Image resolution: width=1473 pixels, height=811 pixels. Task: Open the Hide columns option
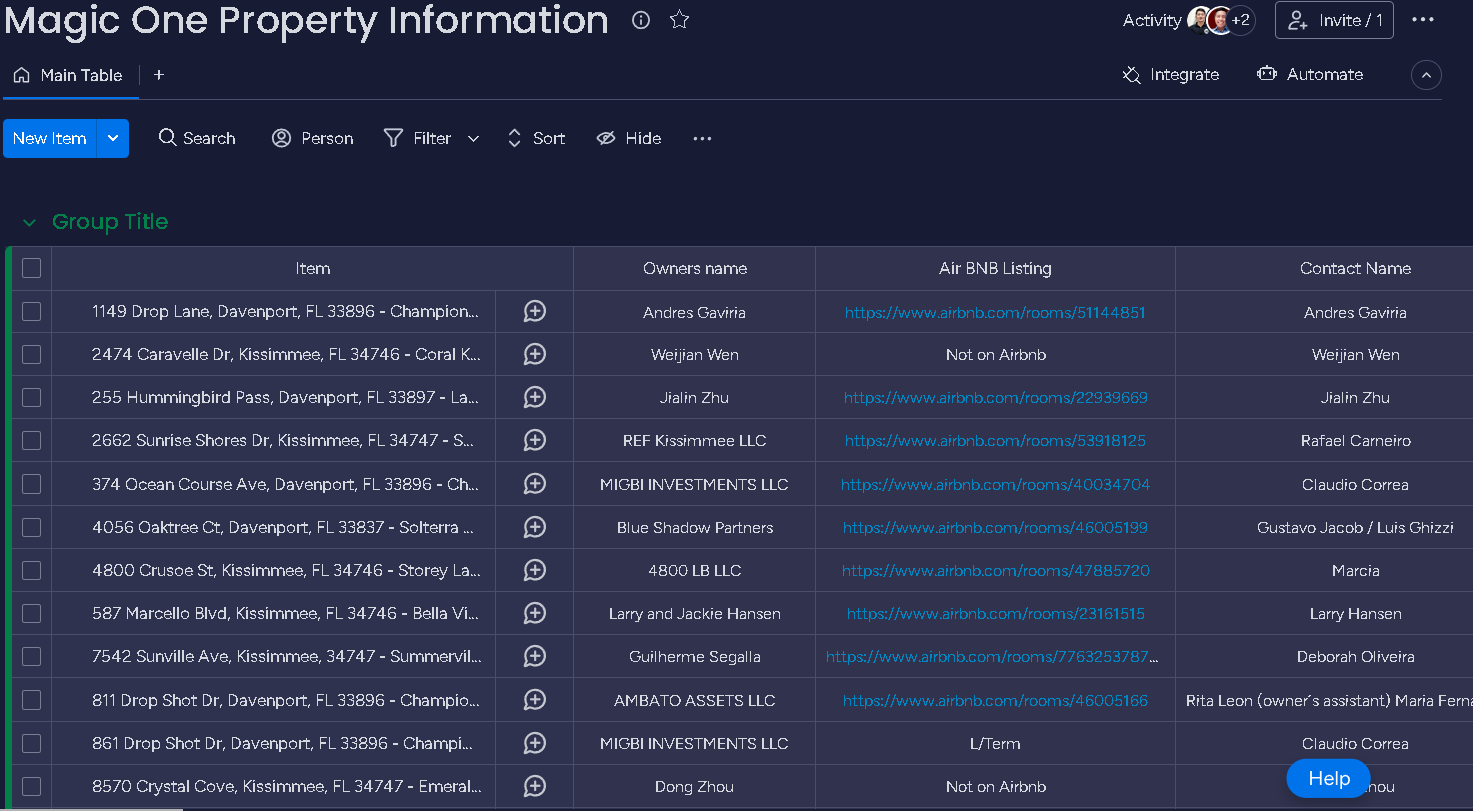(629, 139)
